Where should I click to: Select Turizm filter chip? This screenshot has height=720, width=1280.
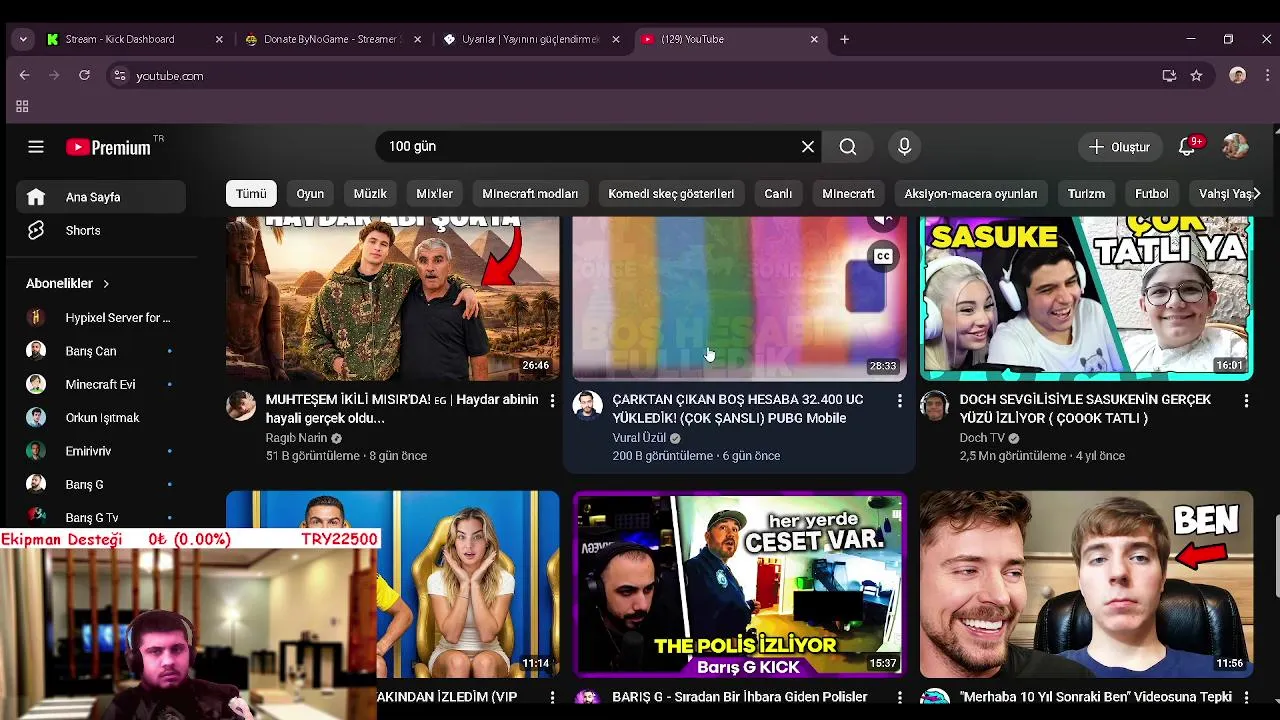pos(1086,193)
